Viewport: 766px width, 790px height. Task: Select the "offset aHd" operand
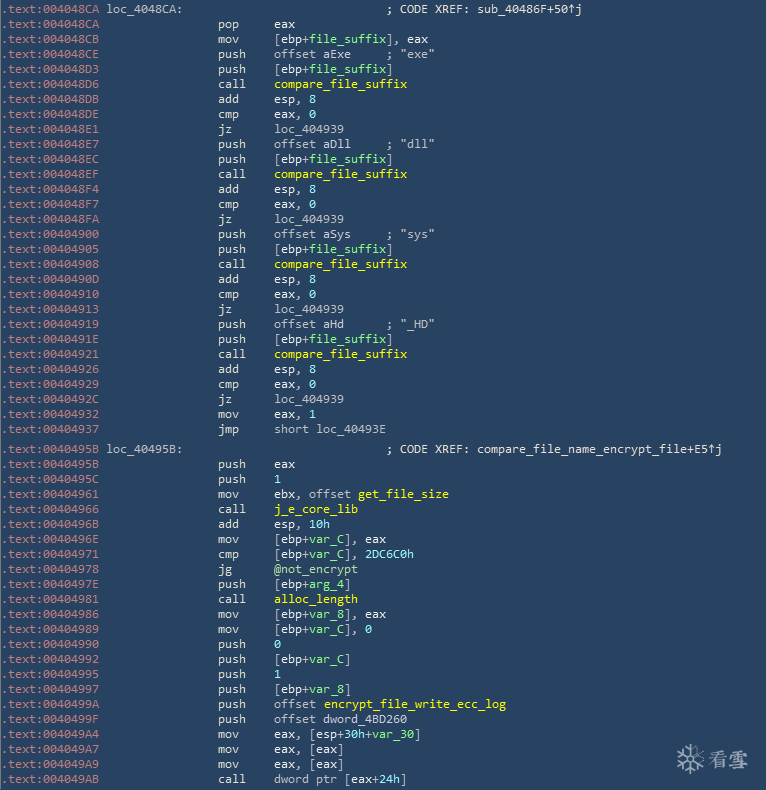pos(308,324)
